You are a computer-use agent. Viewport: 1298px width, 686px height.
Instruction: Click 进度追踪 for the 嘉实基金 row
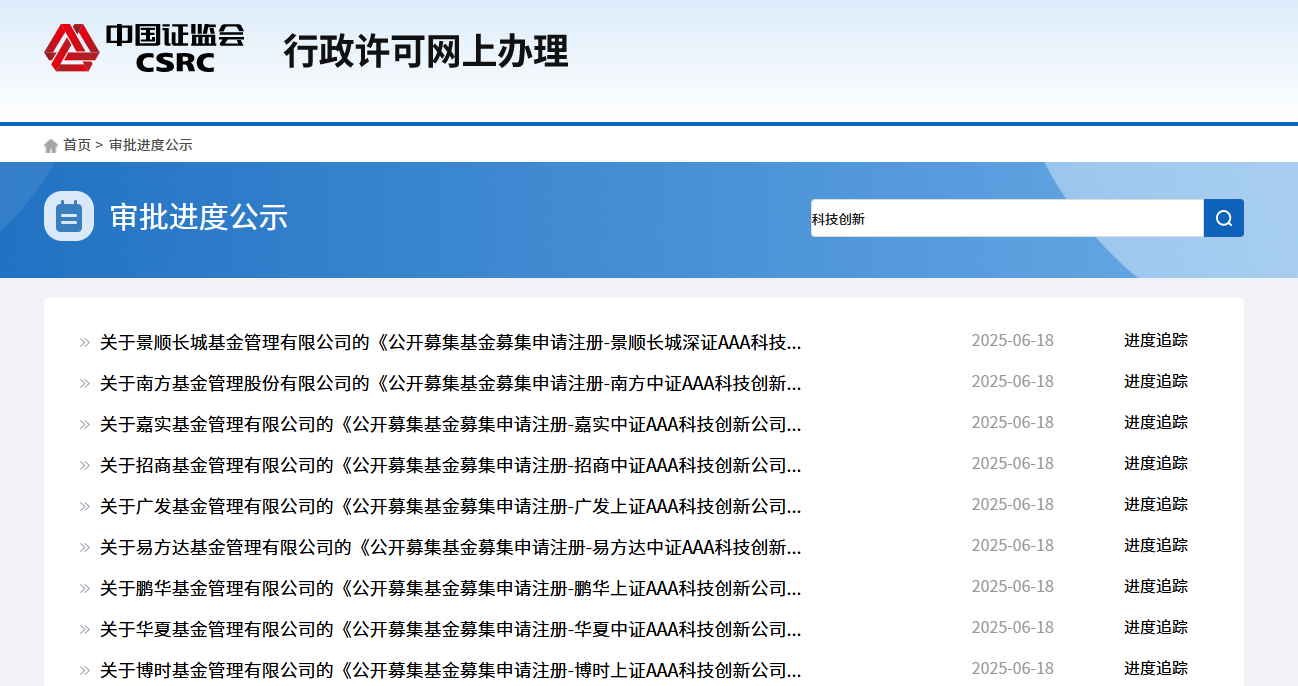point(1156,422)
